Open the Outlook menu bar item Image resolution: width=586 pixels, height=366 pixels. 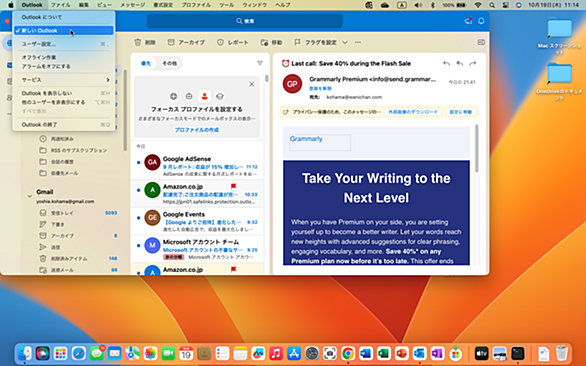(x=32, y=5)
